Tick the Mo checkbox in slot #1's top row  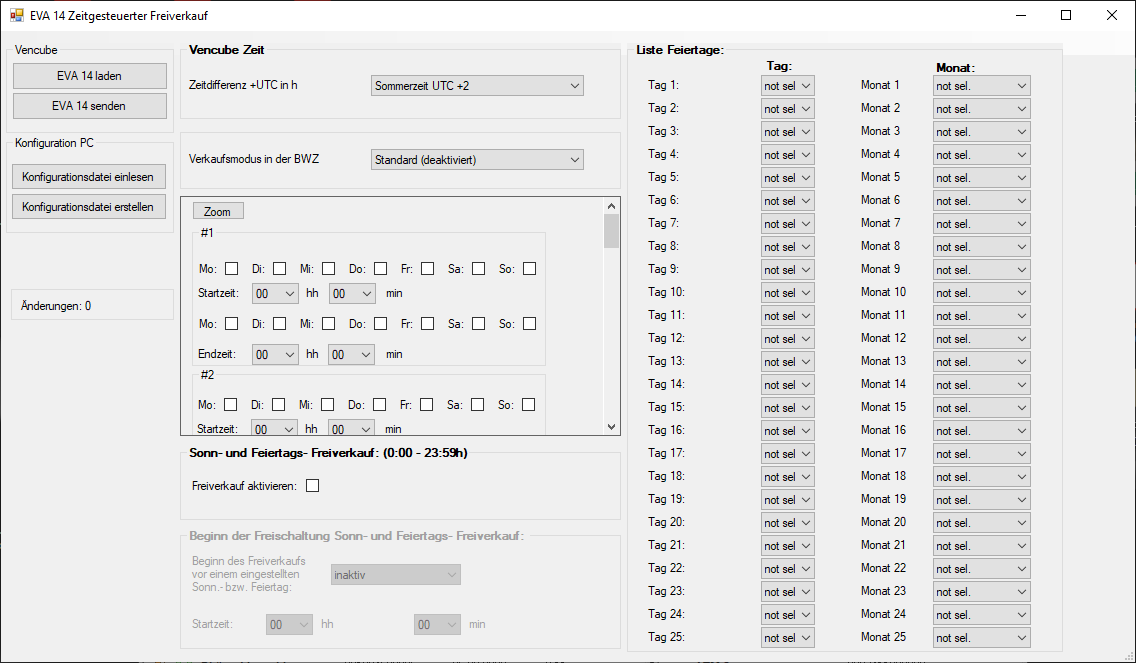(231, 269)
